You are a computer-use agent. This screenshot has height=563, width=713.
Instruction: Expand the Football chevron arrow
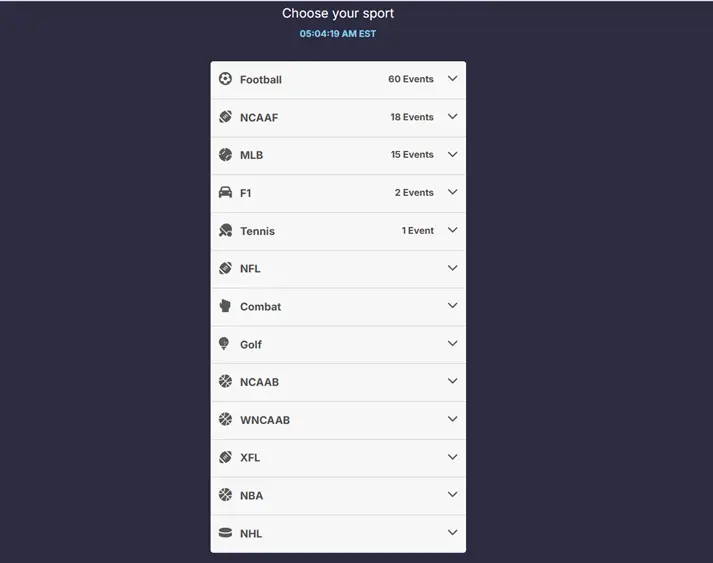[452, 78]
